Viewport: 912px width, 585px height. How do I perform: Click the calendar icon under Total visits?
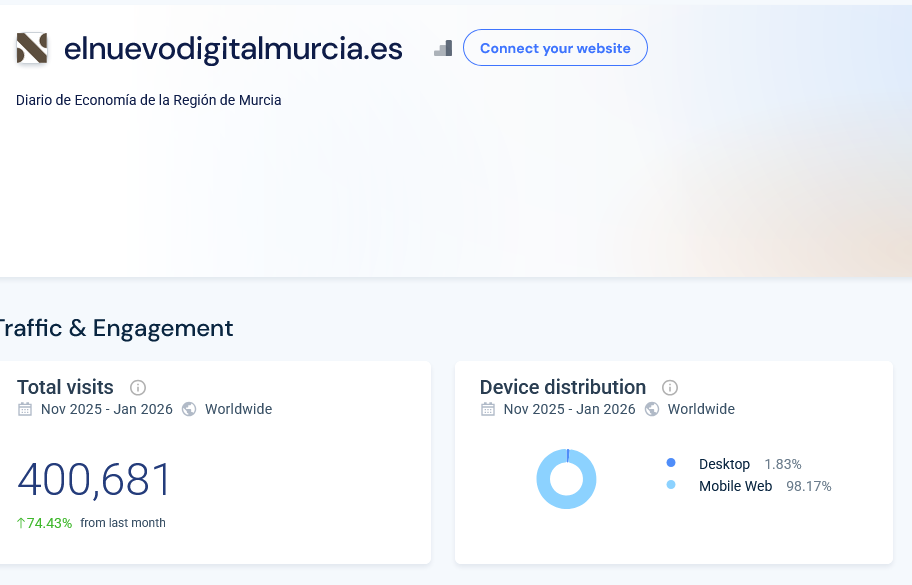point(25,409)
